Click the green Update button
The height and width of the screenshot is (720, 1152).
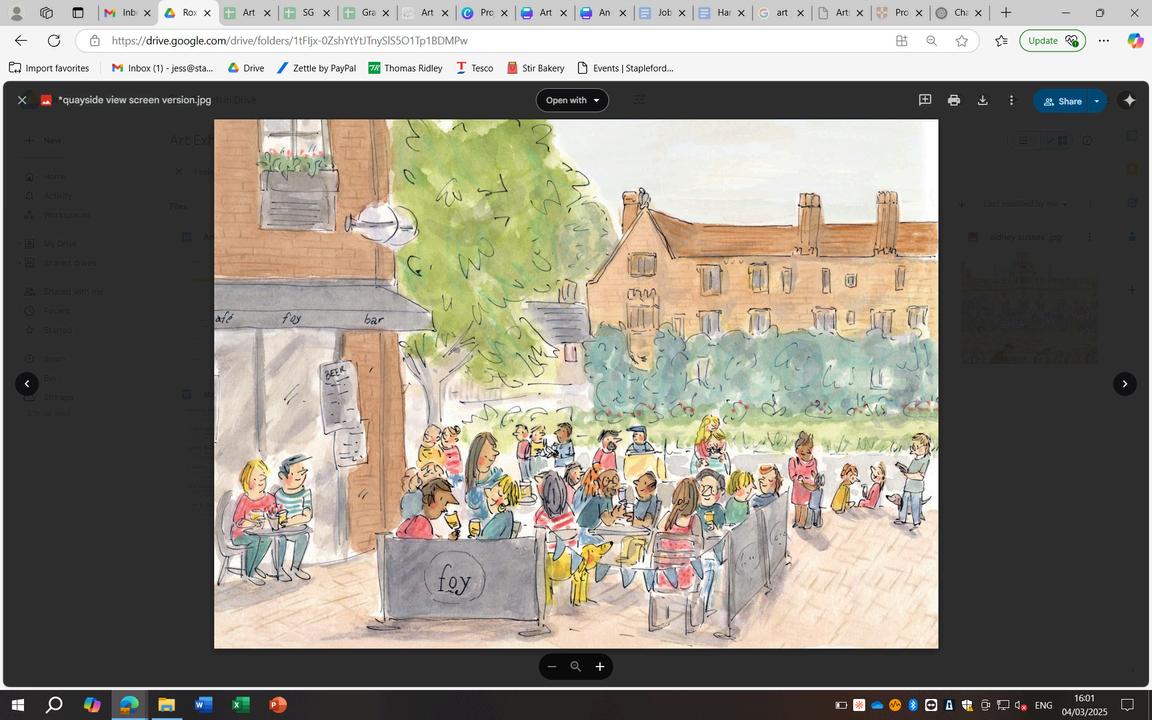click(x=1052, y=40)
